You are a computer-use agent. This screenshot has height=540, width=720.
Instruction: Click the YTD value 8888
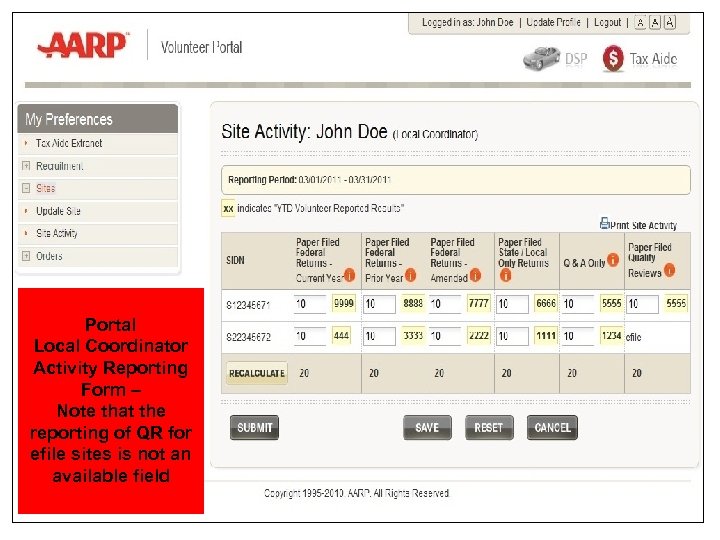412,303
